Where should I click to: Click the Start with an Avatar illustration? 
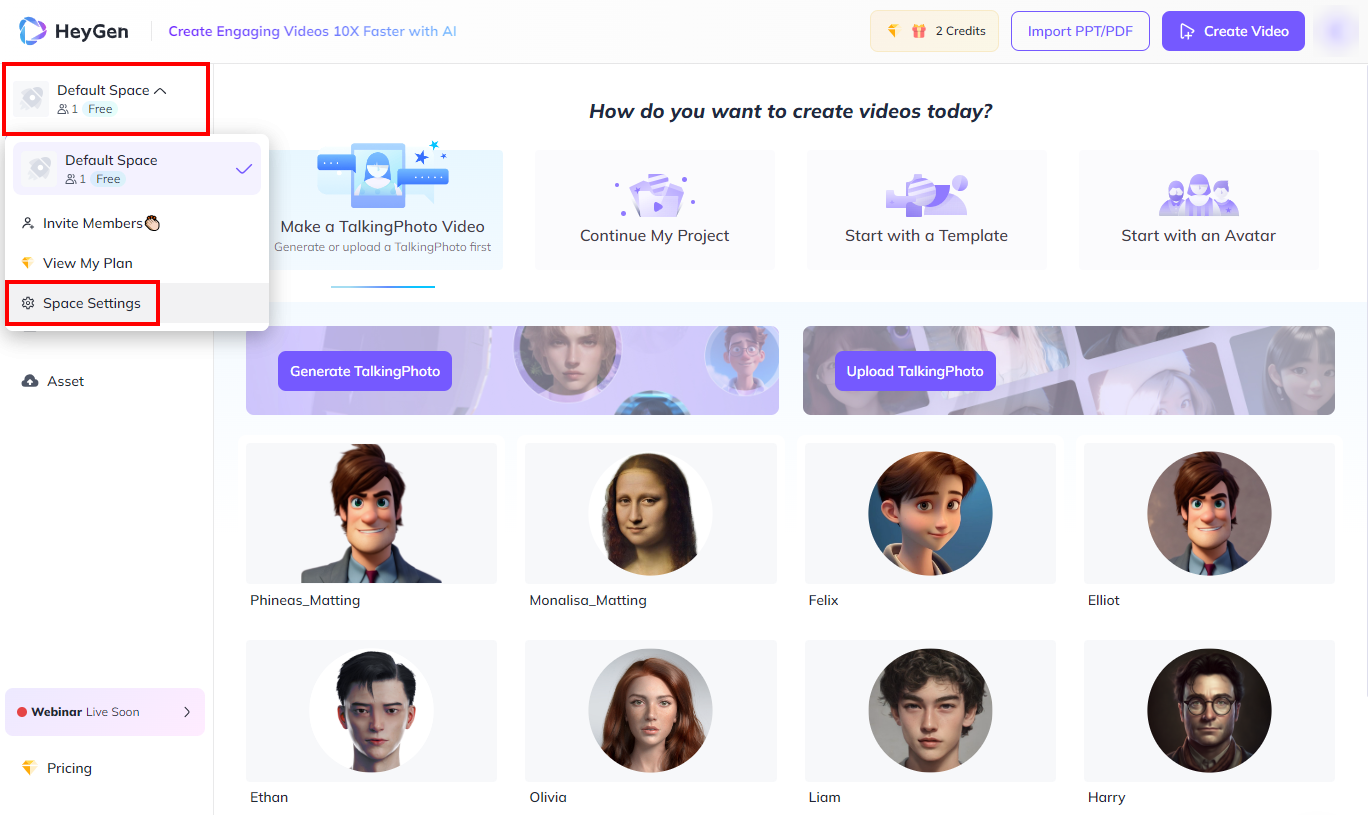click(1198, 196)
